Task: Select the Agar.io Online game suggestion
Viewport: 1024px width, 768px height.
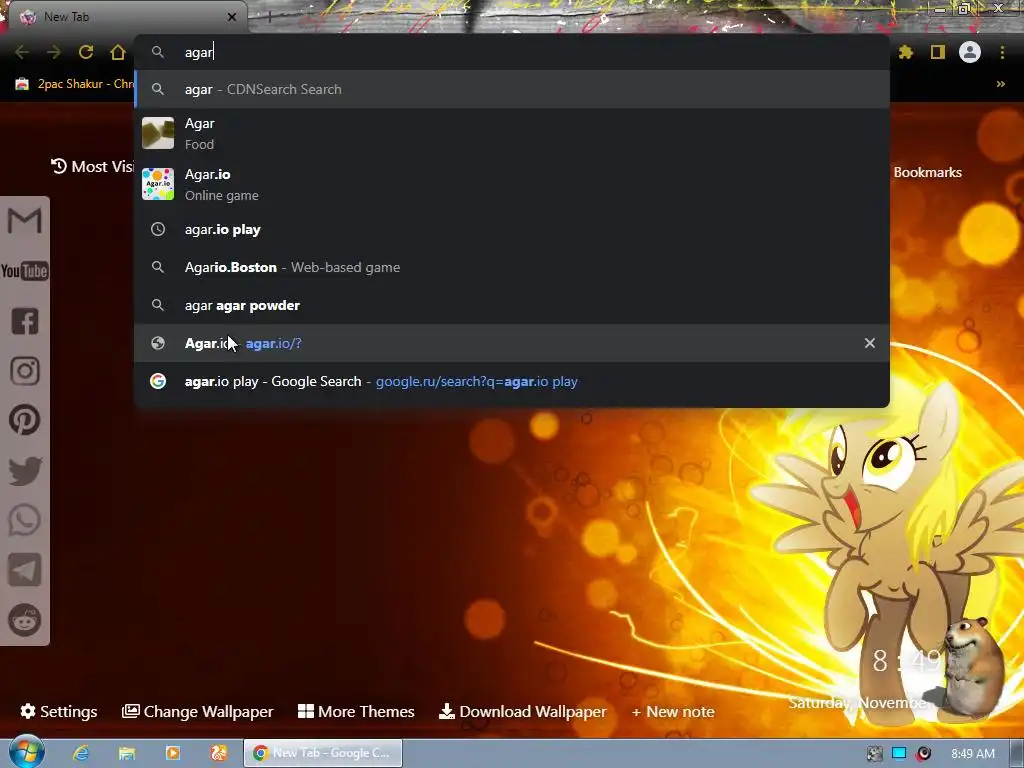Action: coord(512,184)
